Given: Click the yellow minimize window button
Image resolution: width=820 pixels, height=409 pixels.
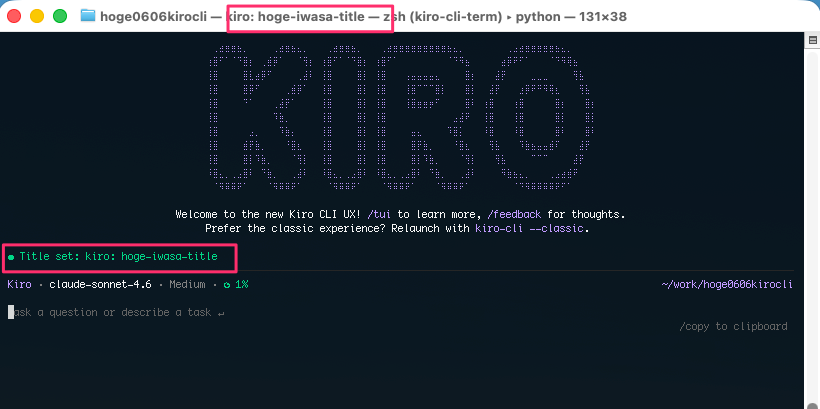Looking at the screenshot, I should (x=37, y=16).
